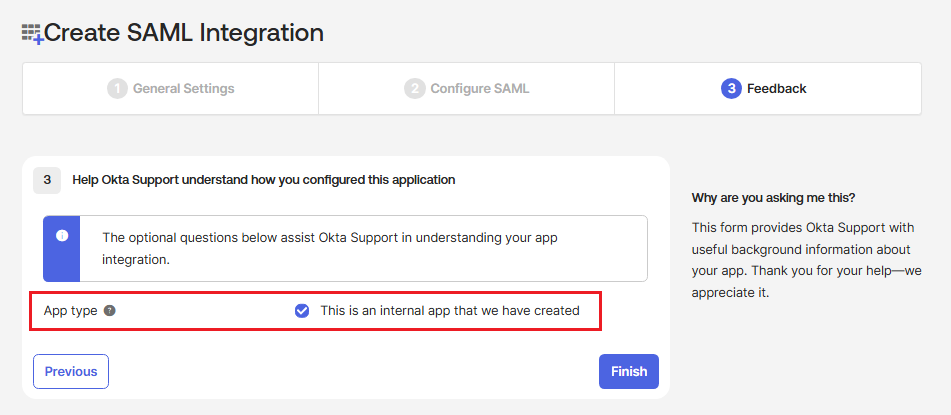Click the blue info icon in the notice box
Image resolution: width=951 pixels, height=415 pixels.
click(x=61, y=236)
